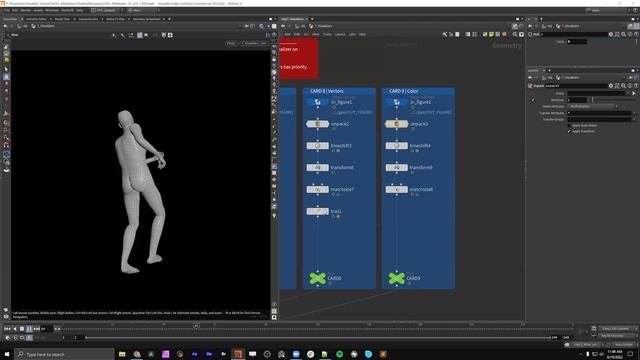Select the transform8 node

tap(318, 167)
